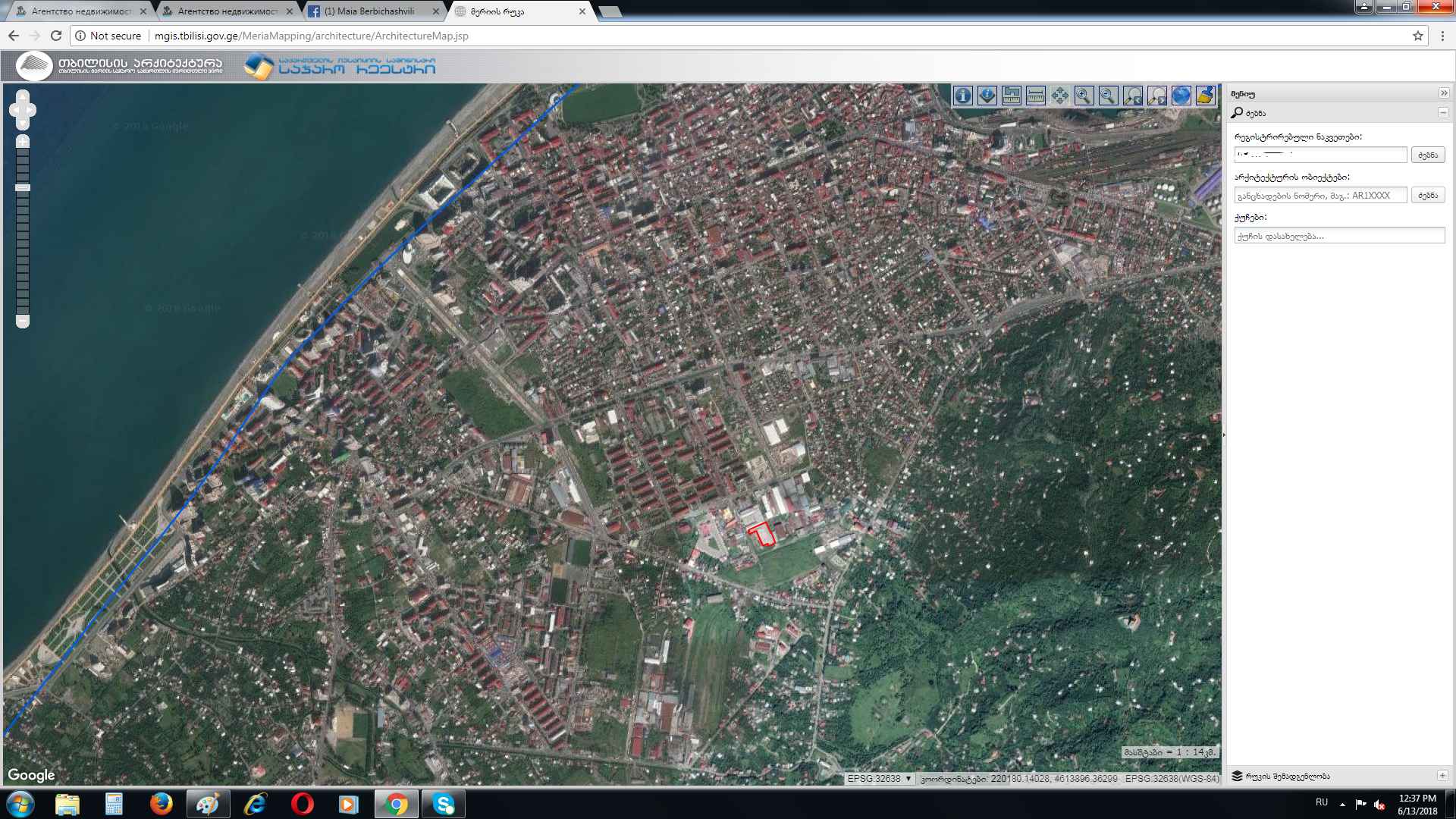Screen dimensions: 1456x819
Task: Select the pan map tool
Action: 1059,96
